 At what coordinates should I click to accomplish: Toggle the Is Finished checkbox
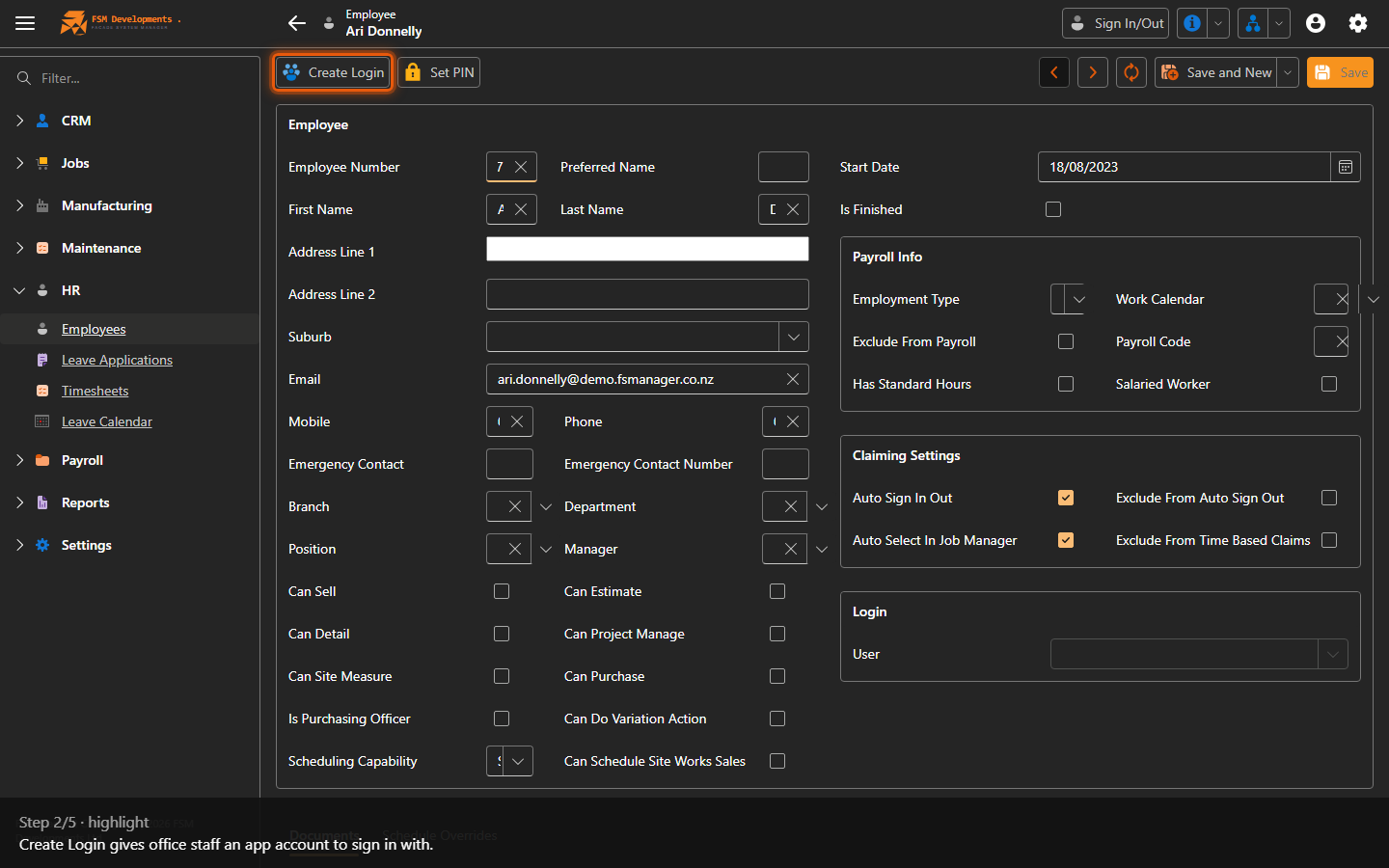click(x=1053, y=209)
